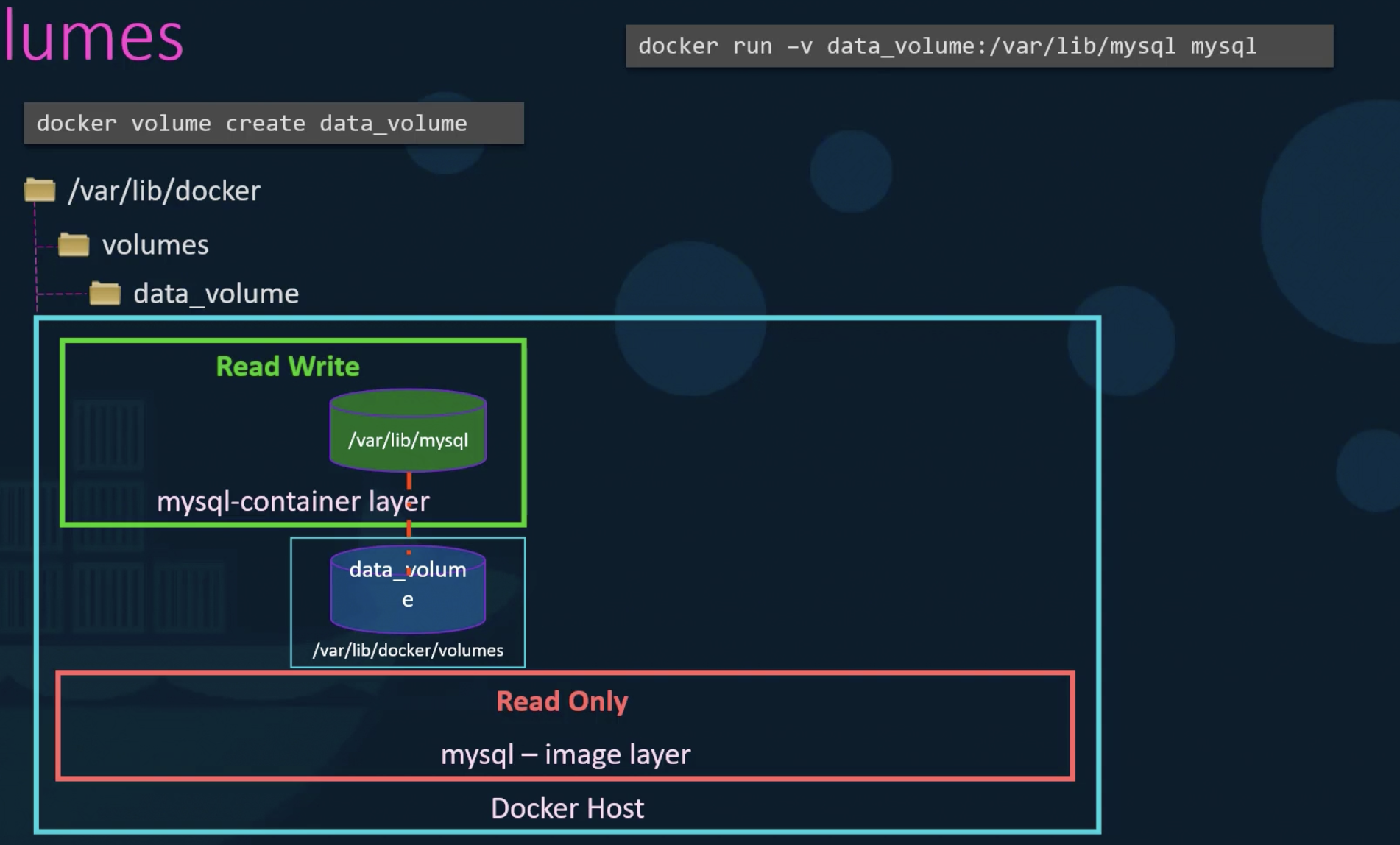Click the docker run command box
Viewport: 1400px width, 845px height.
point(978,46)
